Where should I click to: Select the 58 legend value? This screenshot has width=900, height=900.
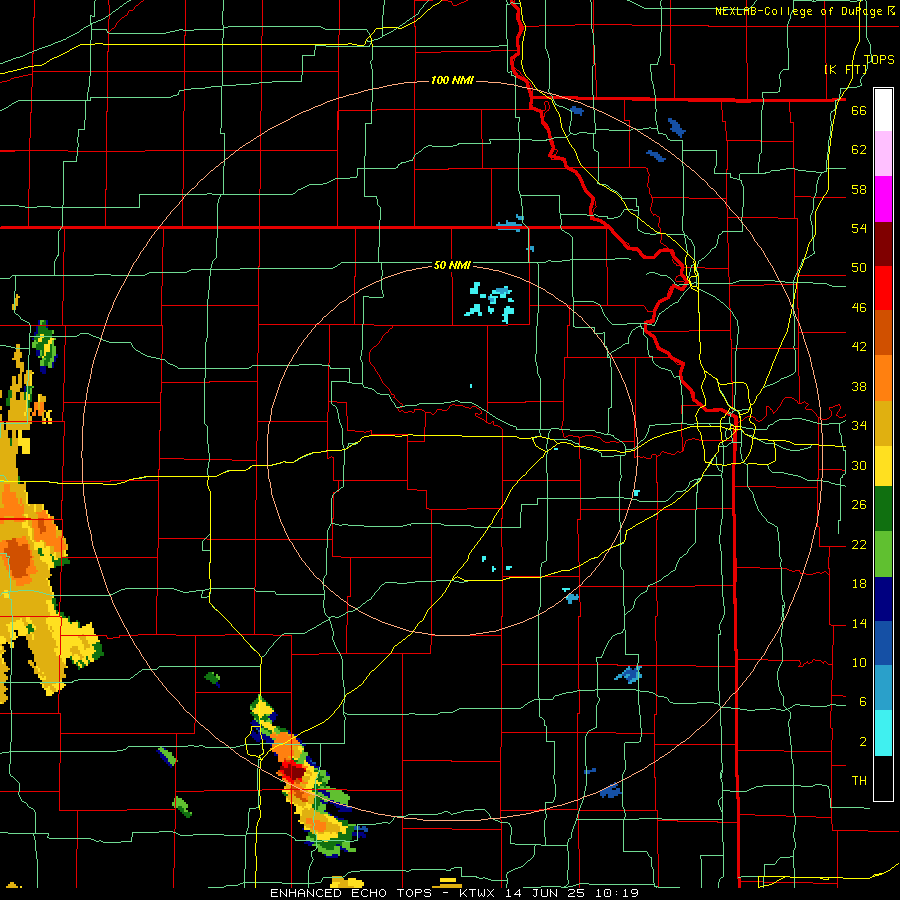(x=859, y=189)
